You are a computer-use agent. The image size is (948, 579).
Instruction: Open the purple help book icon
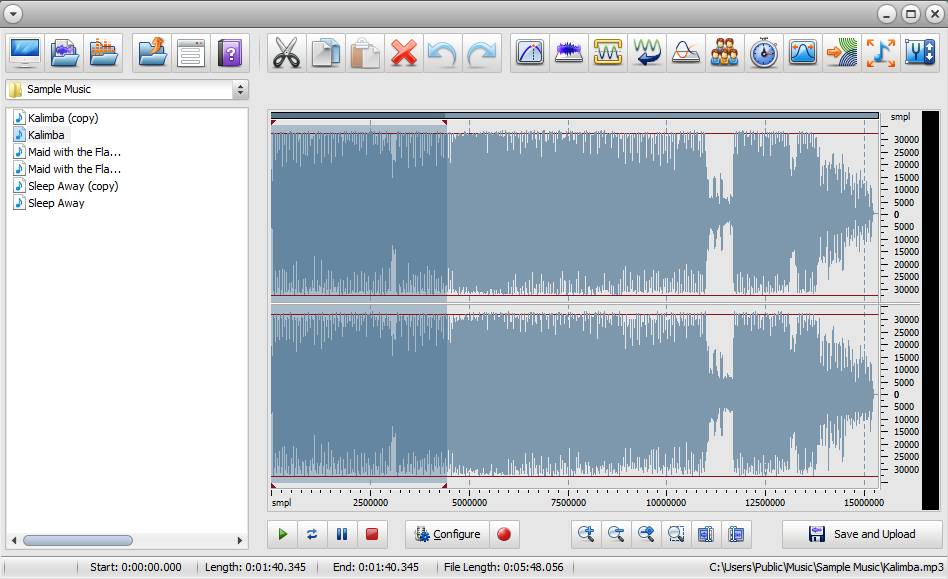point(230,53)
